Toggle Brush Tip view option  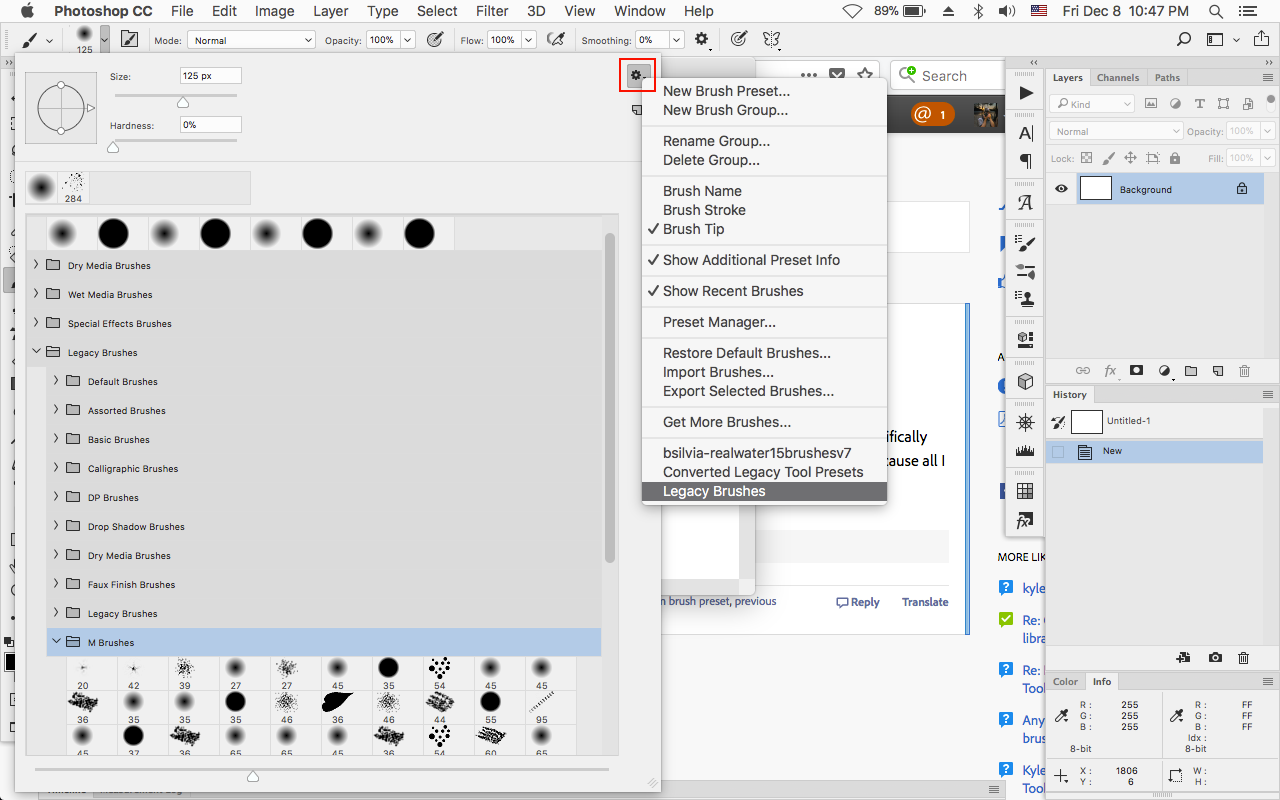click(x=693, y=229)
